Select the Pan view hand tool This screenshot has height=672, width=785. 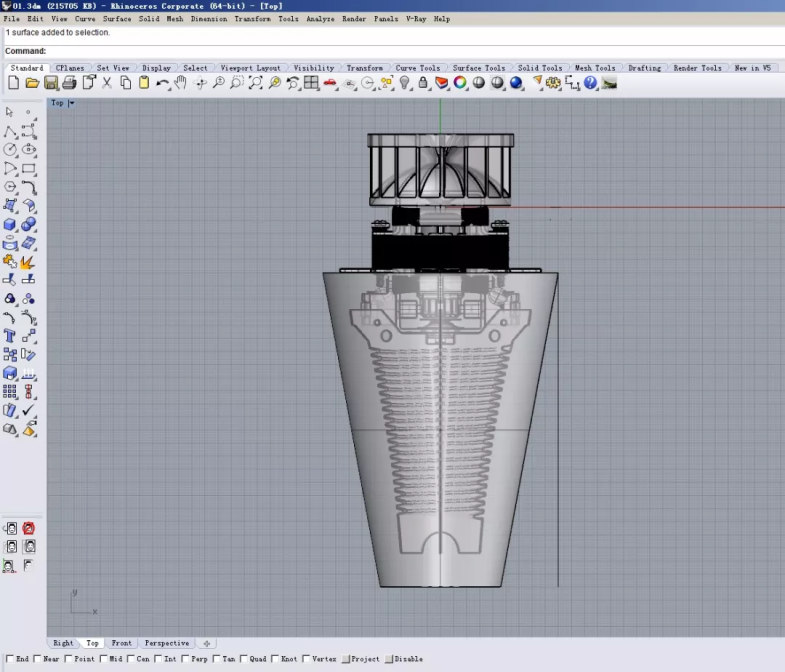[x=180, y=83]
